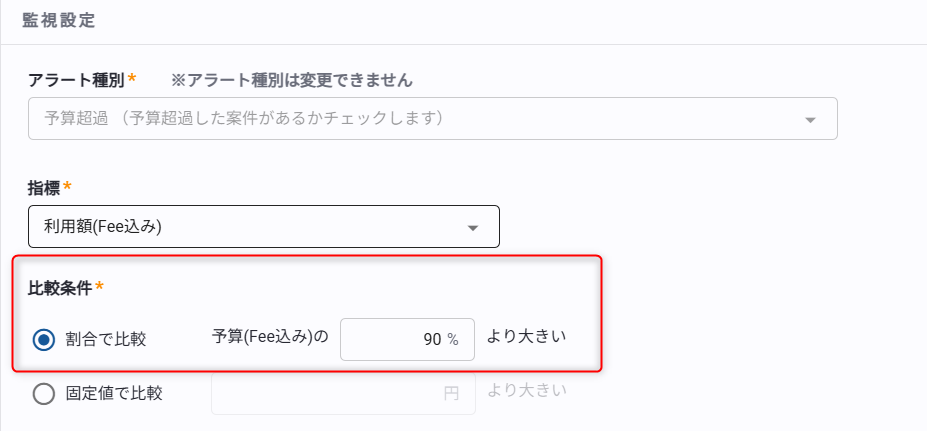Open the 指標 dropdown arrow

pos(473,228)
